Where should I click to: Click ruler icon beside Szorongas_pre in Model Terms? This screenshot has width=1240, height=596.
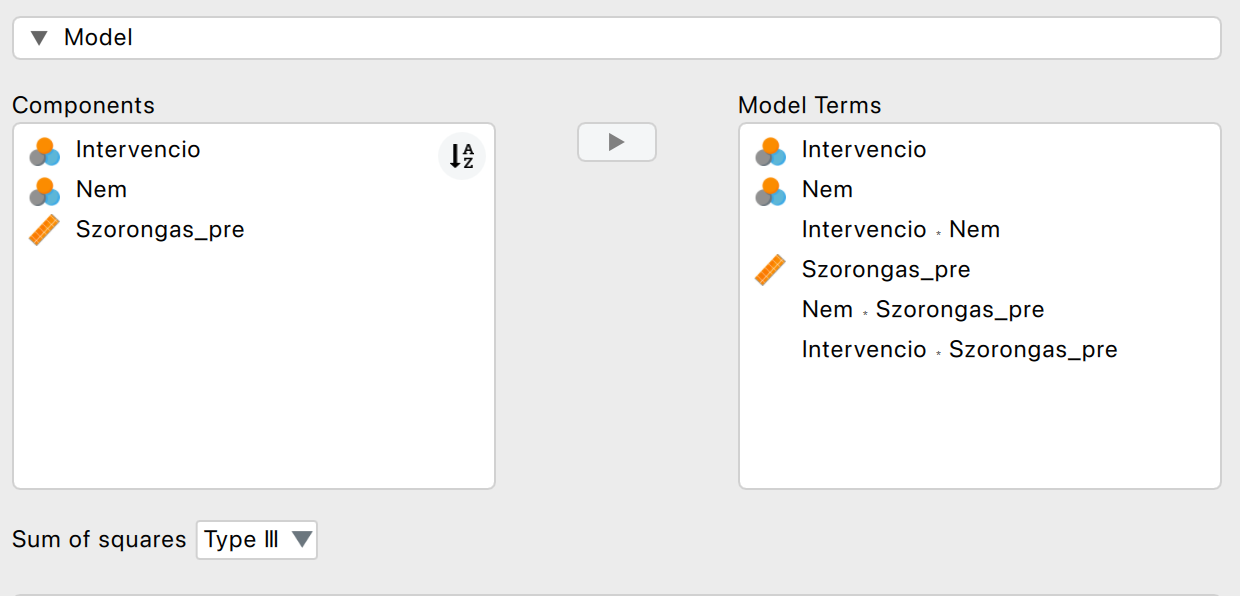click(x=769, y=271)
